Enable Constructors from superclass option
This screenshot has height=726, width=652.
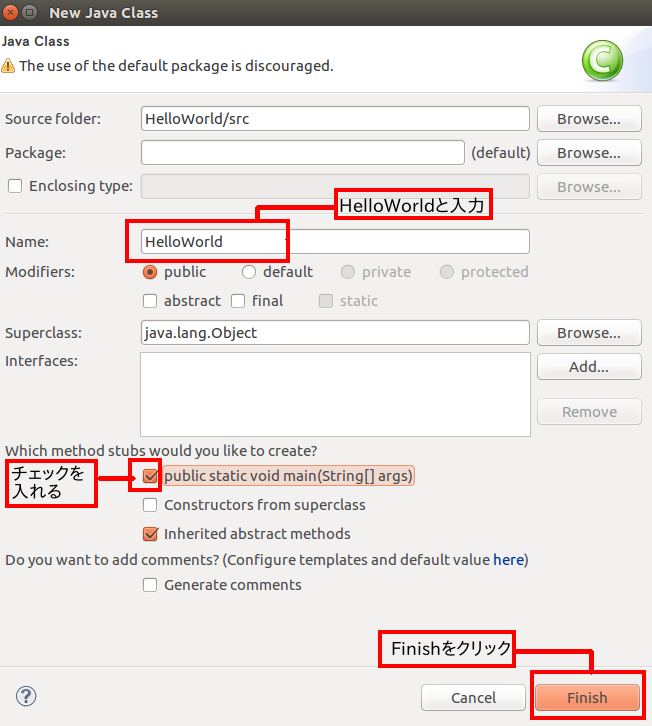(x=150, y=505)
